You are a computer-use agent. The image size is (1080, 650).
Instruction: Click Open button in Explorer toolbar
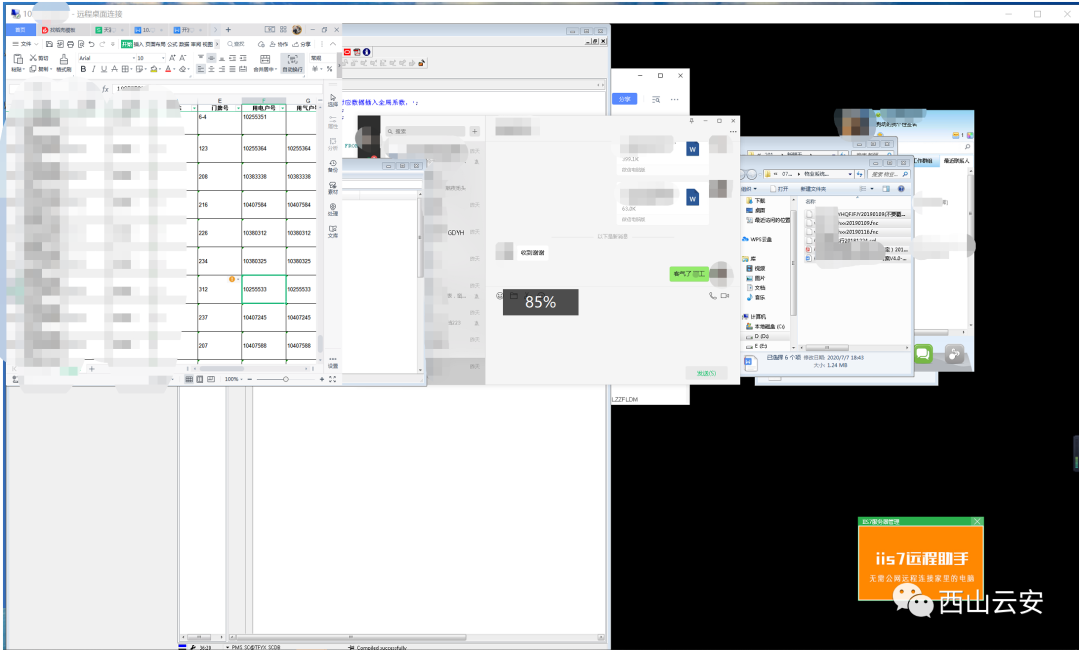(x=779, y=189)
